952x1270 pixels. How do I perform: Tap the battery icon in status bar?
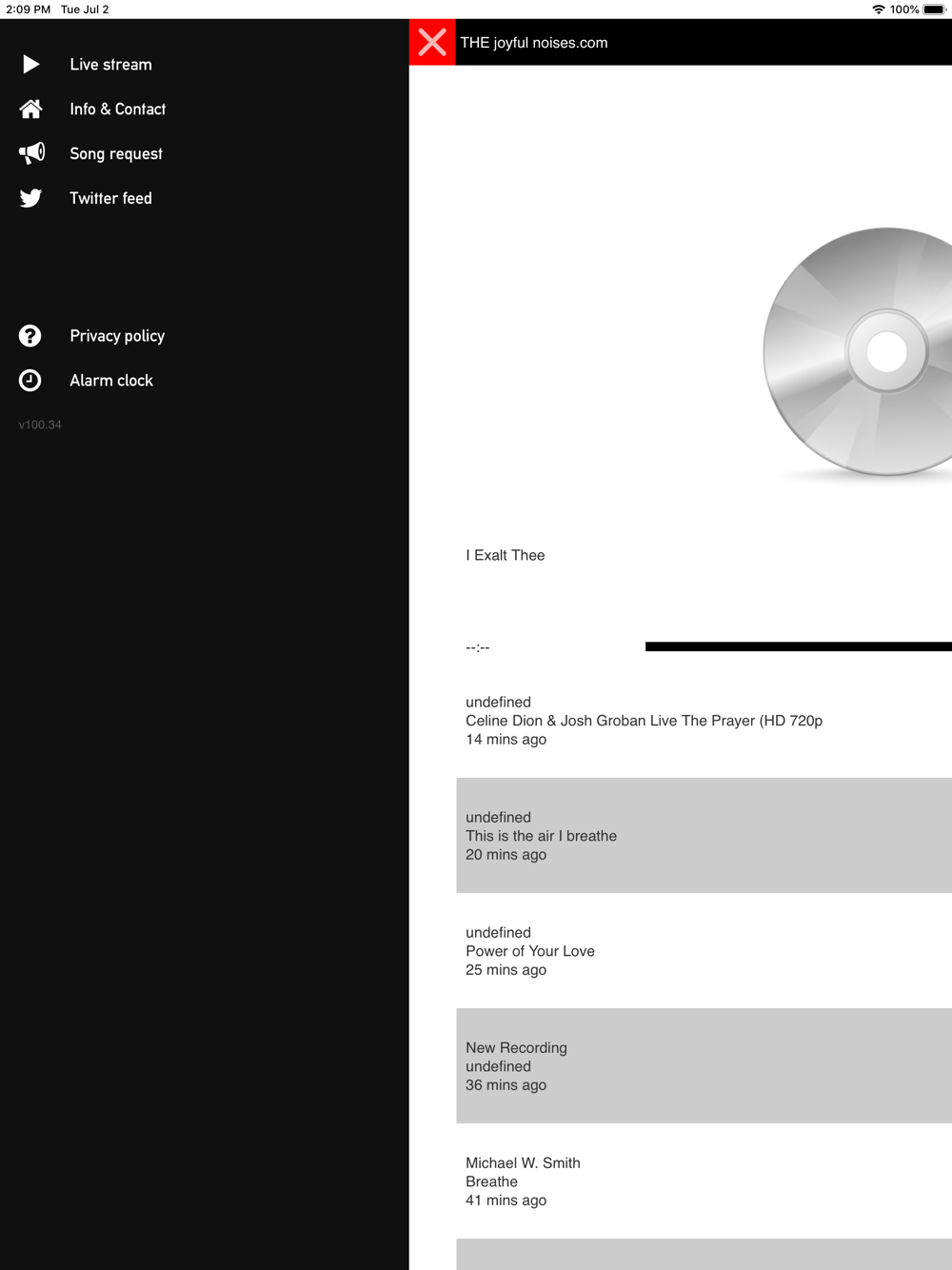[x=934, y=10]
